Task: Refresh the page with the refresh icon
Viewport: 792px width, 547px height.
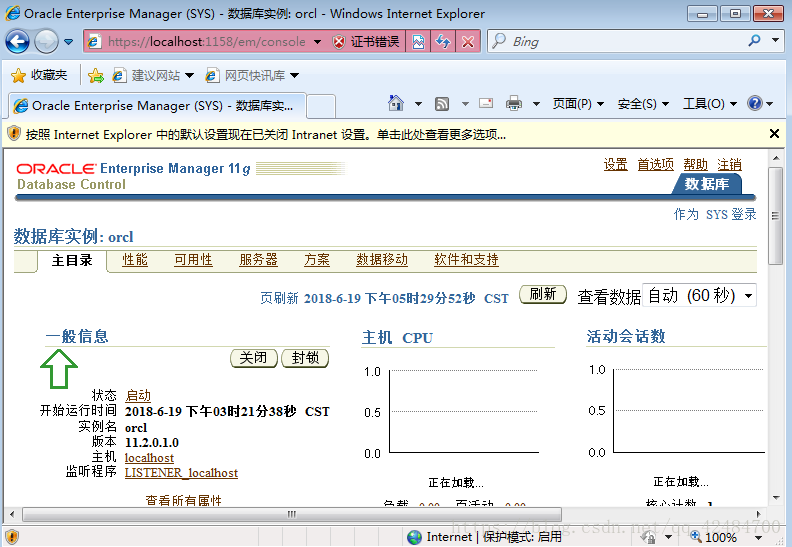Action: point(443,41)
